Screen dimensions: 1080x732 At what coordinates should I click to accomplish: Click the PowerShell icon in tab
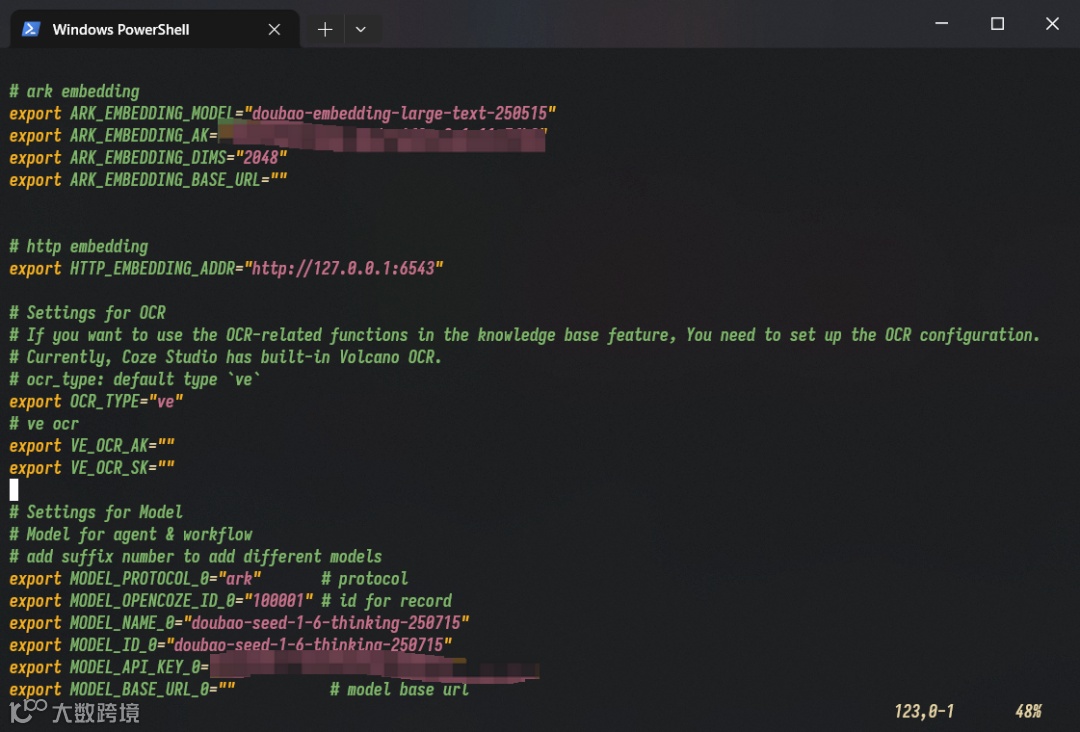coord(31,29)
